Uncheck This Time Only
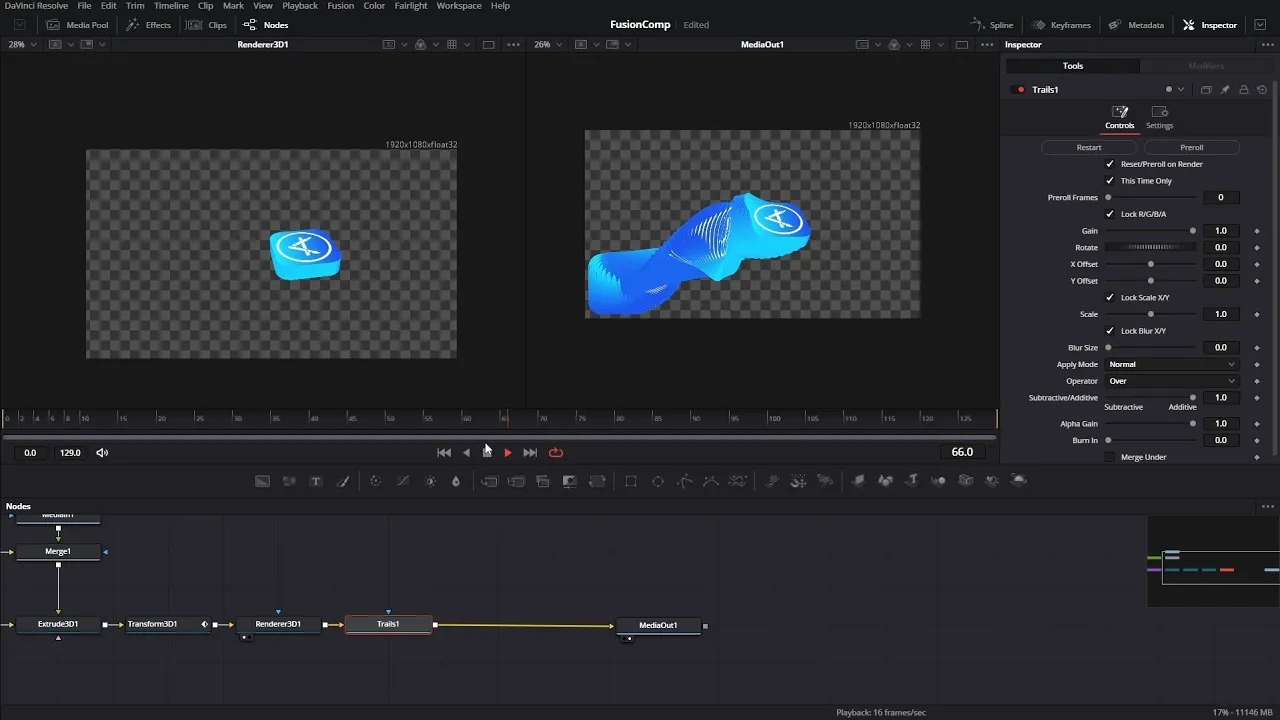 1109,181
